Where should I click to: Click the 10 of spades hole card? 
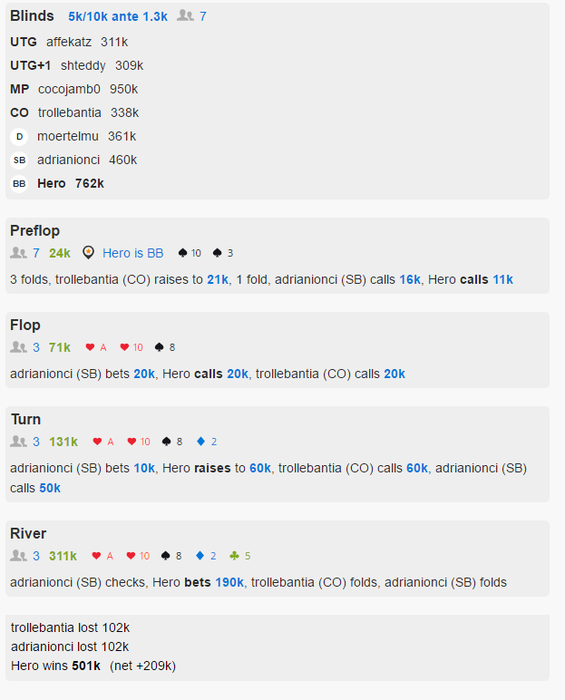click(190, 253)
